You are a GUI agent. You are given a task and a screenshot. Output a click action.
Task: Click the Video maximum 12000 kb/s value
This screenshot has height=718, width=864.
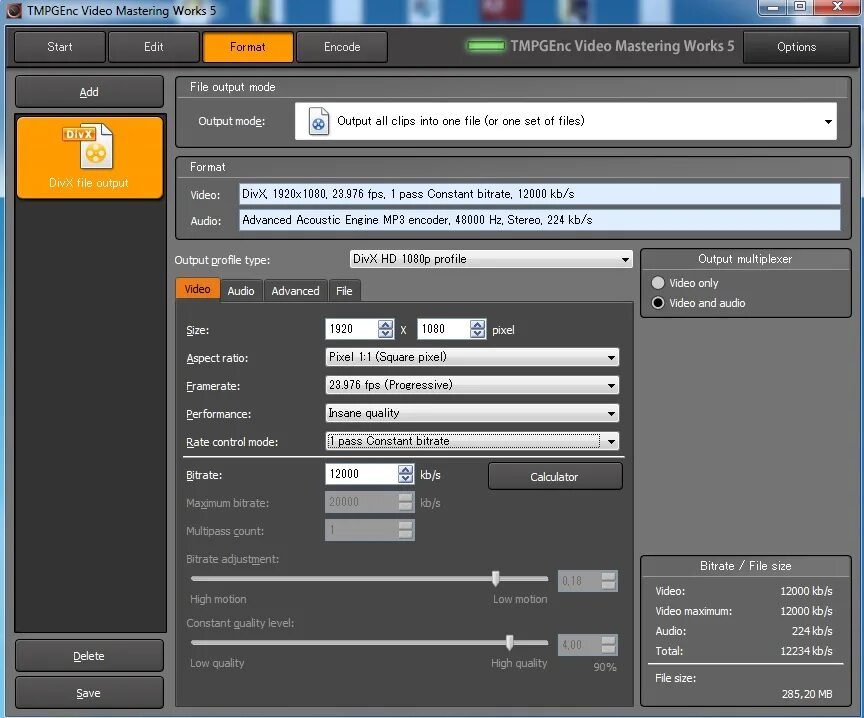tap(806, 611)
